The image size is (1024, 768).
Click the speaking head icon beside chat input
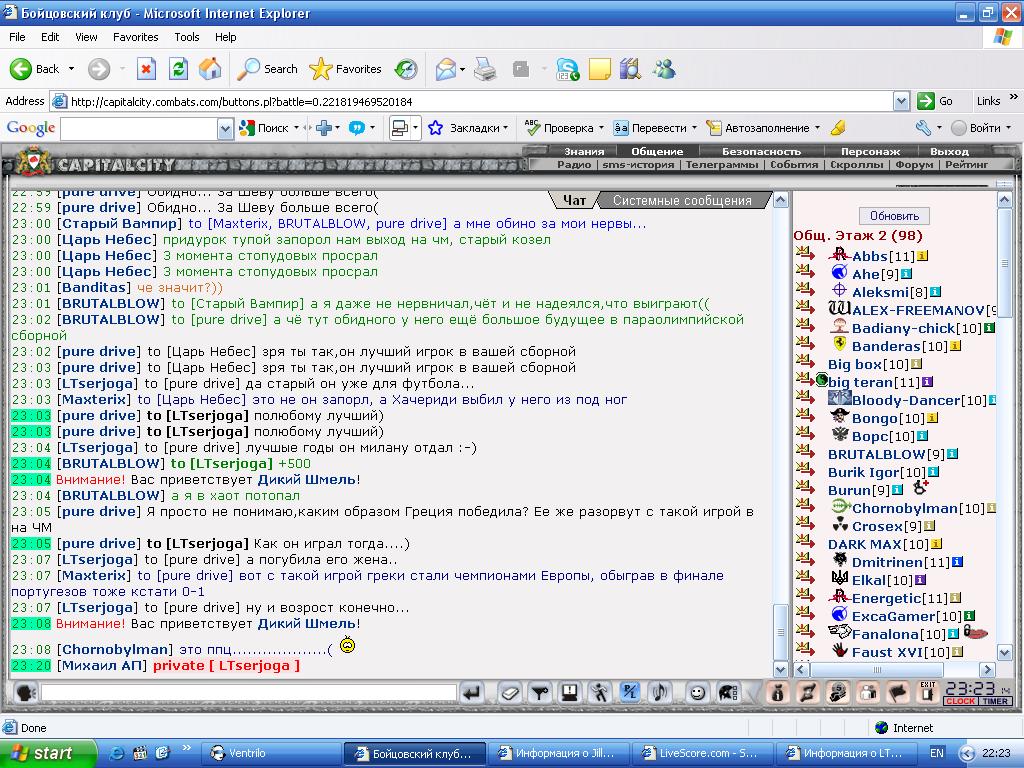[x=25, y=692]
